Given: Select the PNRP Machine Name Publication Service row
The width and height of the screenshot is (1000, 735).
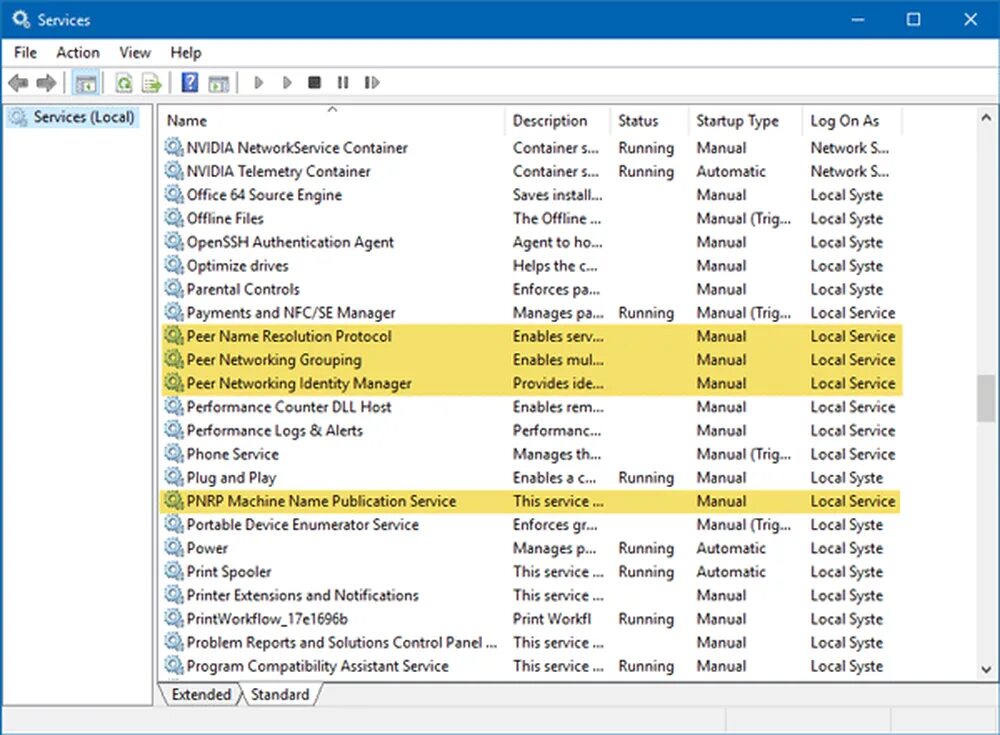Looking at the screenshot, I should pyautogui.click(x=321, y=501).
